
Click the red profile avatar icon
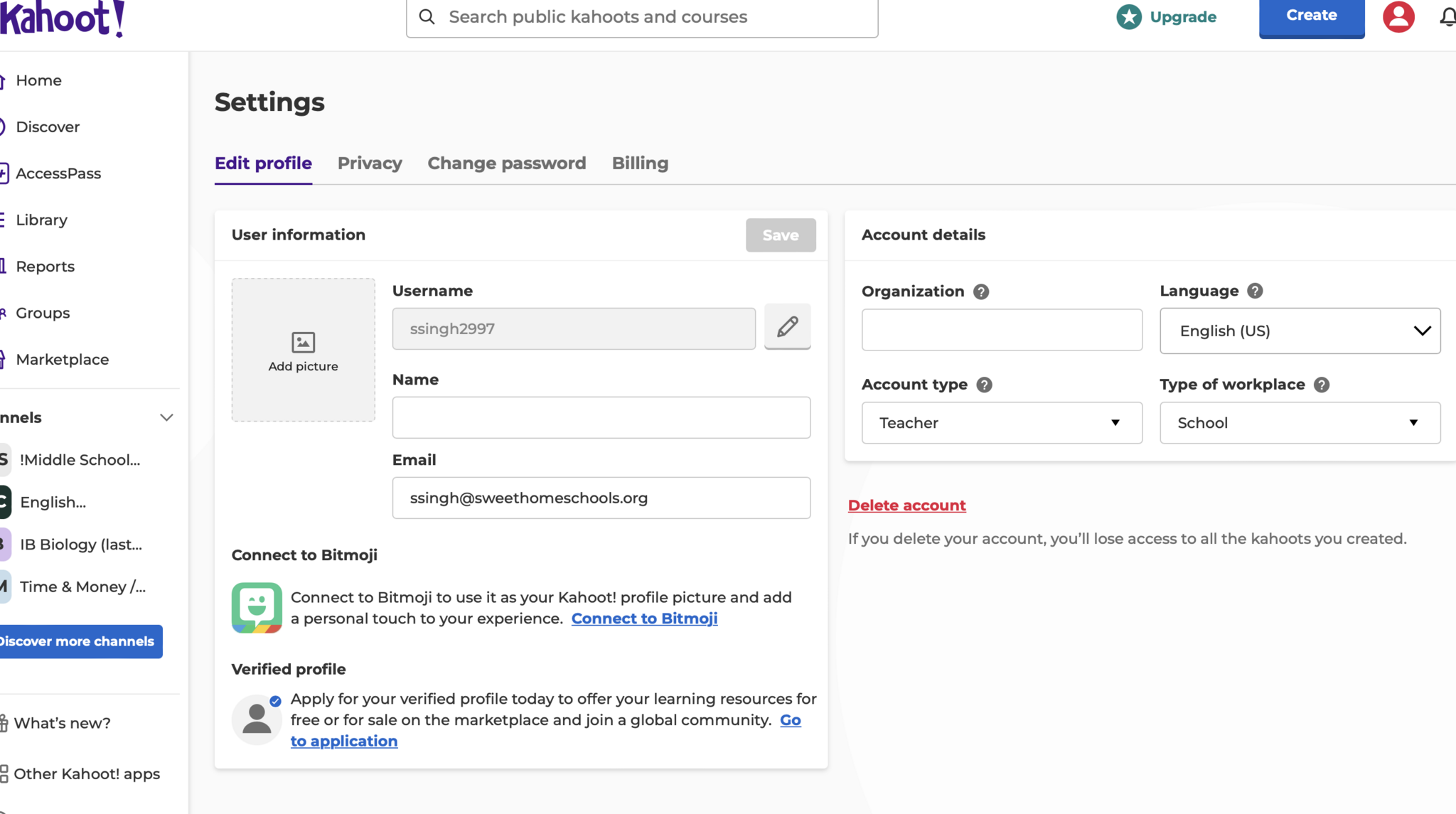pos(1398,16)
